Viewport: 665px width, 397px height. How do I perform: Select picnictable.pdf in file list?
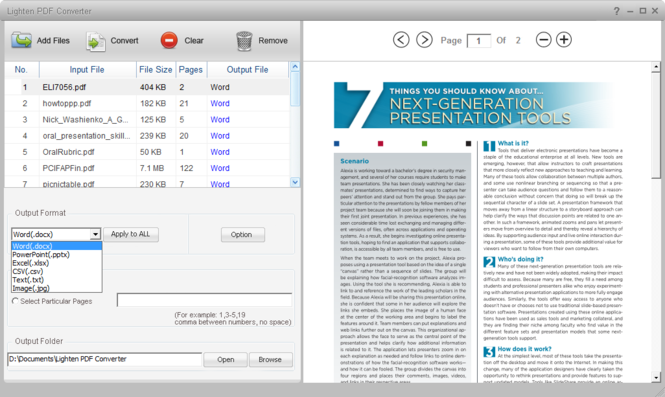coord(68,184)
